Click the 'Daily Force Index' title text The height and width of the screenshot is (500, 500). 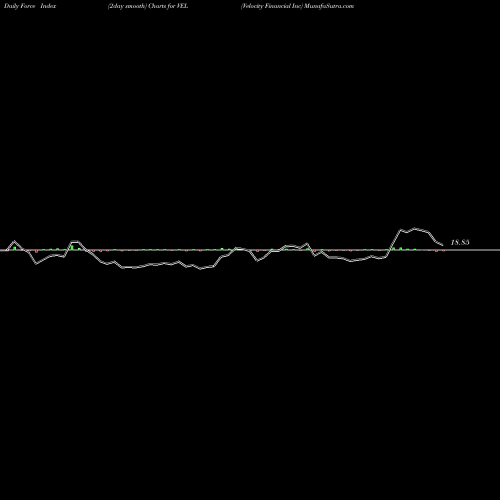[30, 6]
